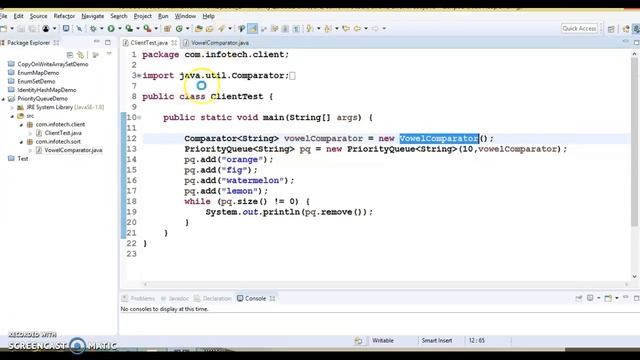Click the Quick Access search field
Image resolution: width=640 pixels, height=360 pixels.
tap(579, 28)
